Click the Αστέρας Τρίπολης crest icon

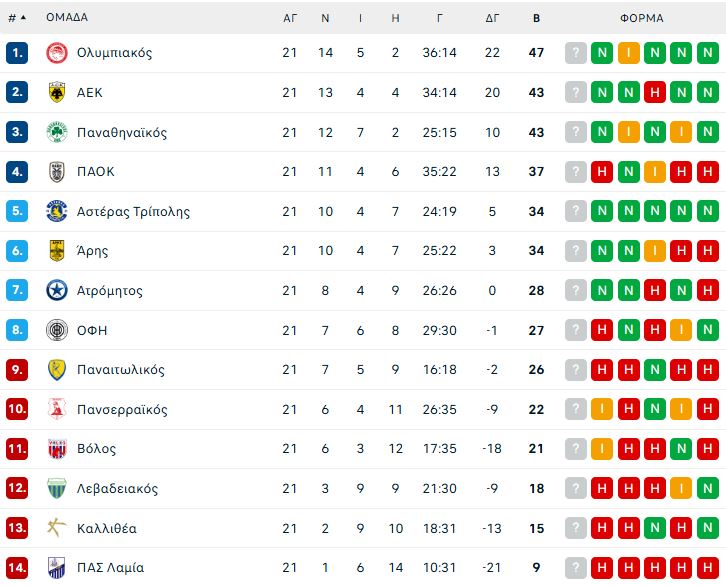[x=57, y=211]
